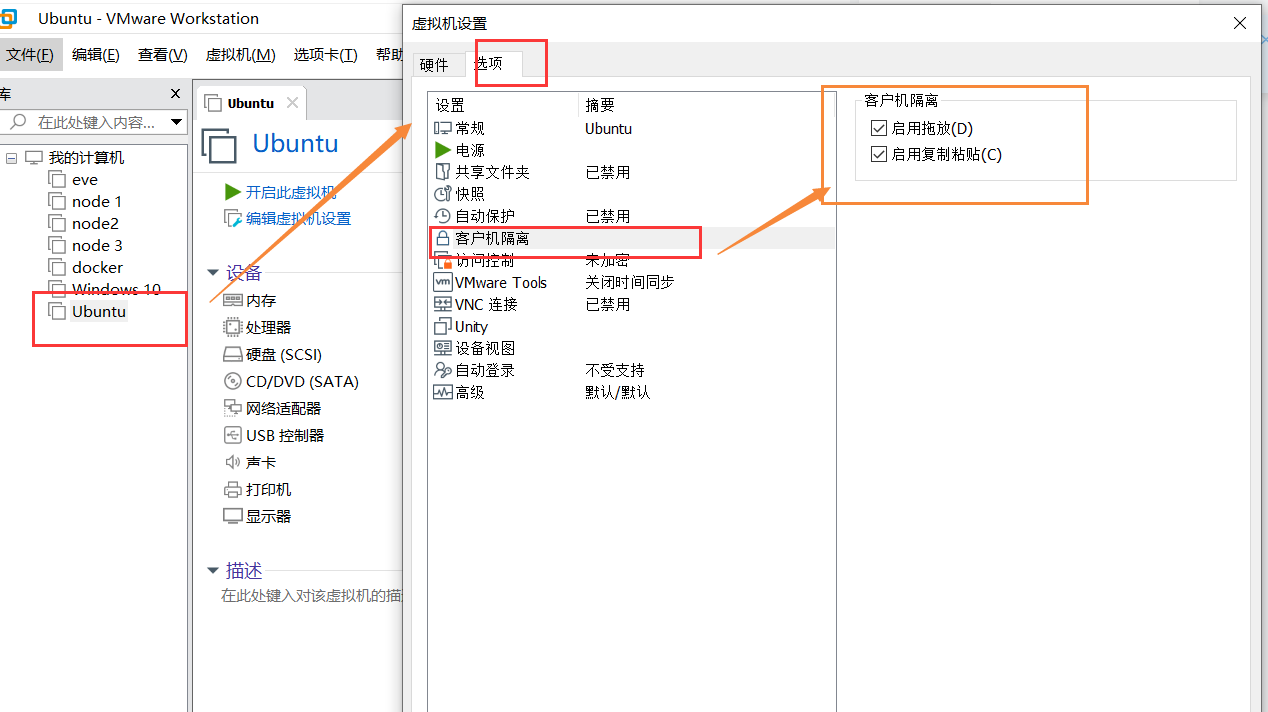
Task: Click the Unity icon in settings list
Action: click(x=443, y=326)
